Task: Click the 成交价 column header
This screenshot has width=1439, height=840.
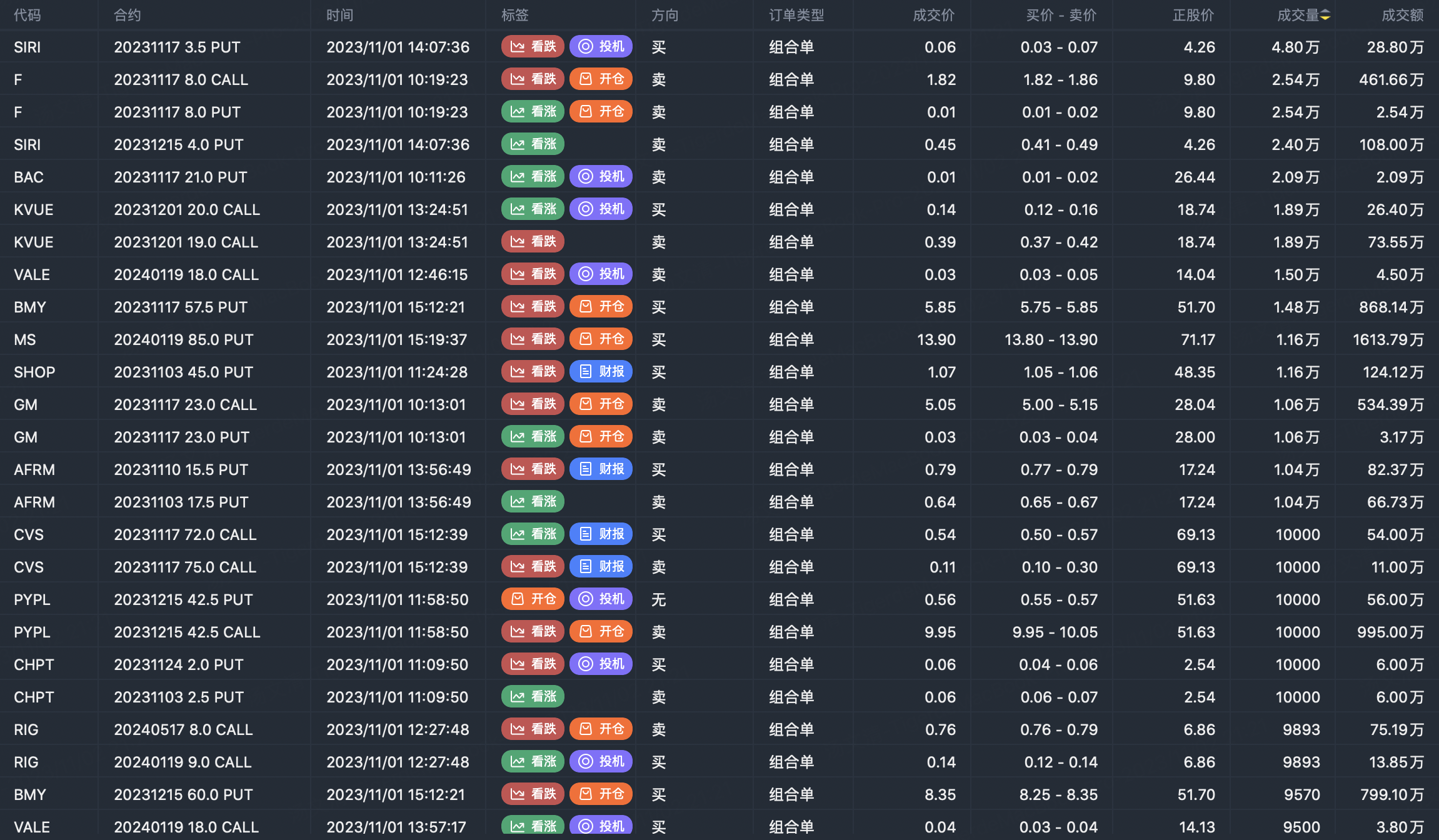Action: (934, 15)
